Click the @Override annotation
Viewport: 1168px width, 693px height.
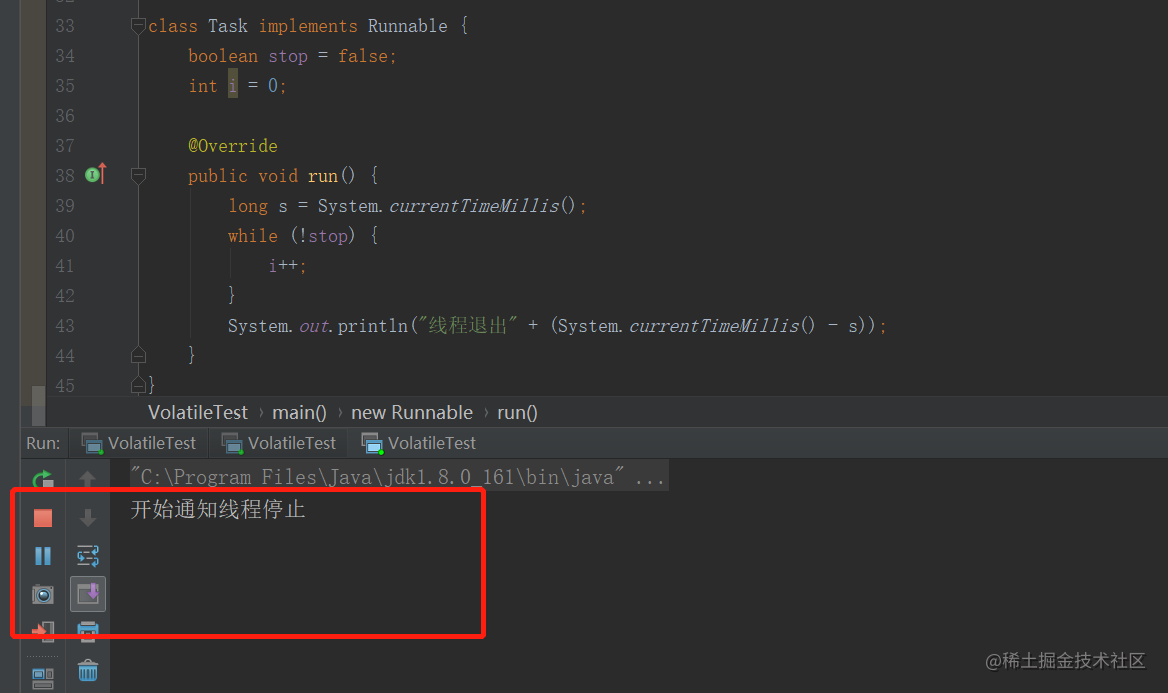233,146
